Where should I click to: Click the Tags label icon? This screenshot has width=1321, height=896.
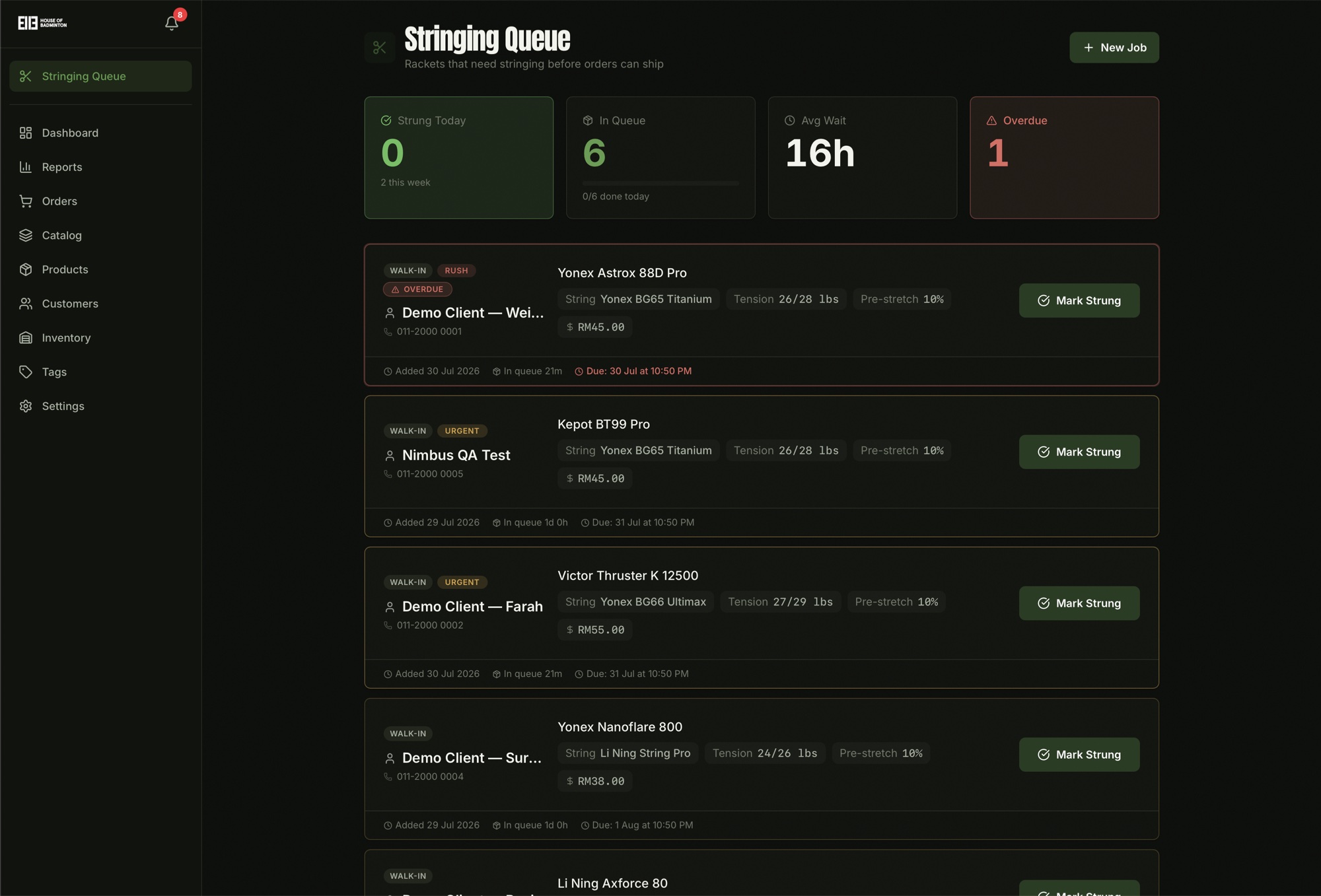pos(26,372)
